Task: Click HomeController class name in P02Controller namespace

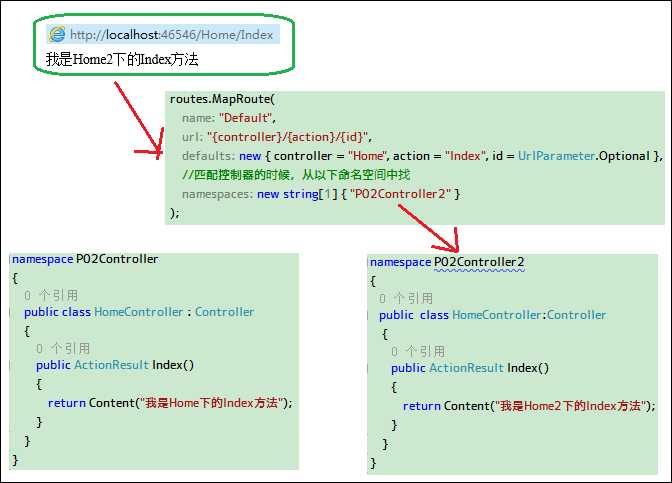Action: 138,312
